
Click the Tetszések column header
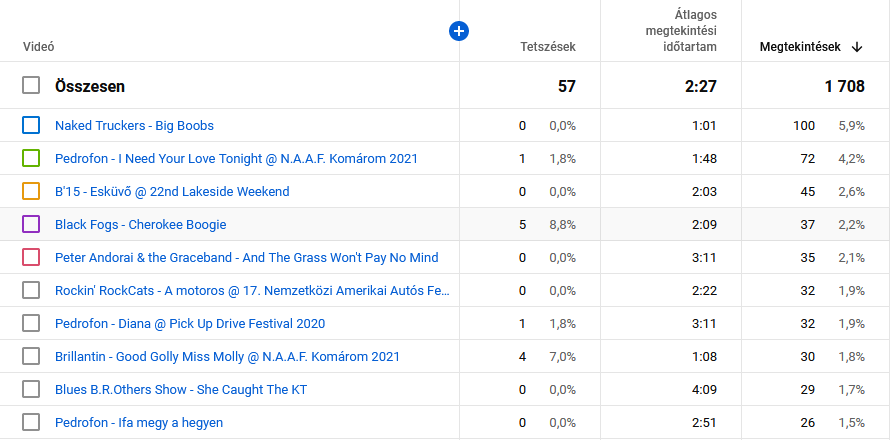[547, 47]
